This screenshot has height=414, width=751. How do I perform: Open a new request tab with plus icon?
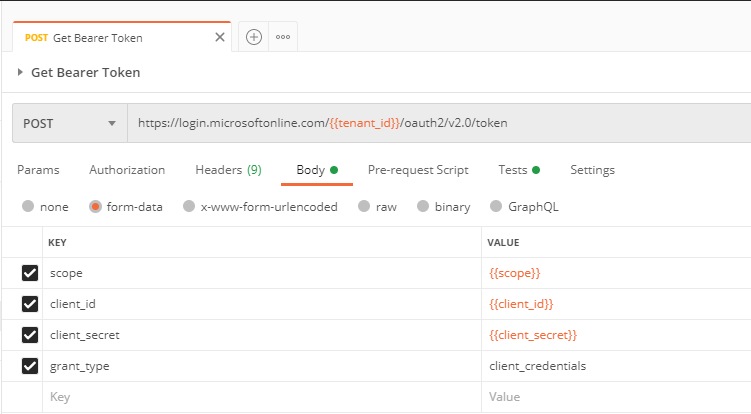(x=254, y=37)
